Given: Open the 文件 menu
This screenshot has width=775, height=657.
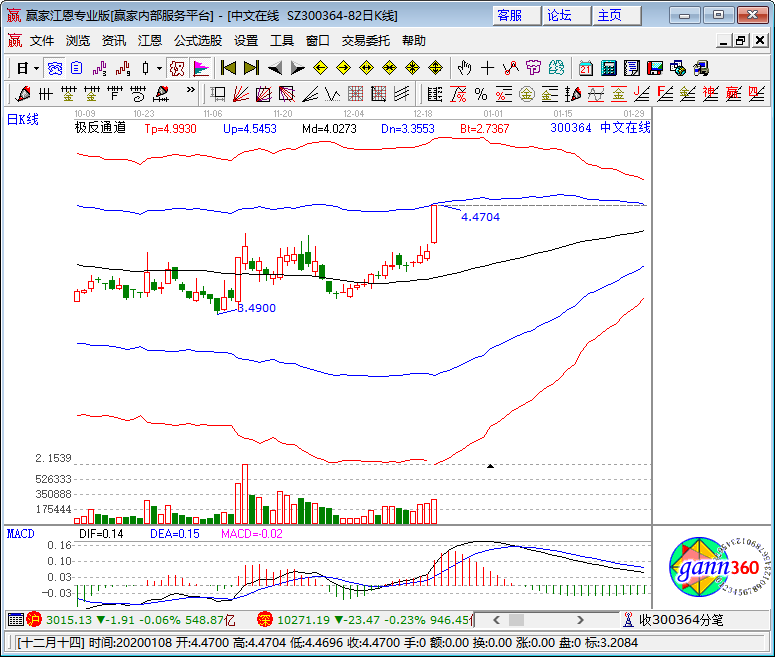Looking at the screenshot, I should 42,41.
